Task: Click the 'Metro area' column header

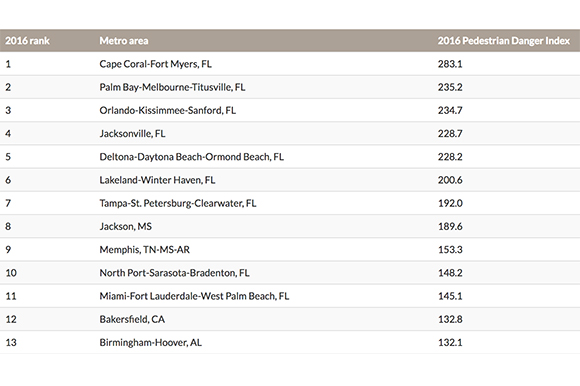Action: tap(124, 41)
